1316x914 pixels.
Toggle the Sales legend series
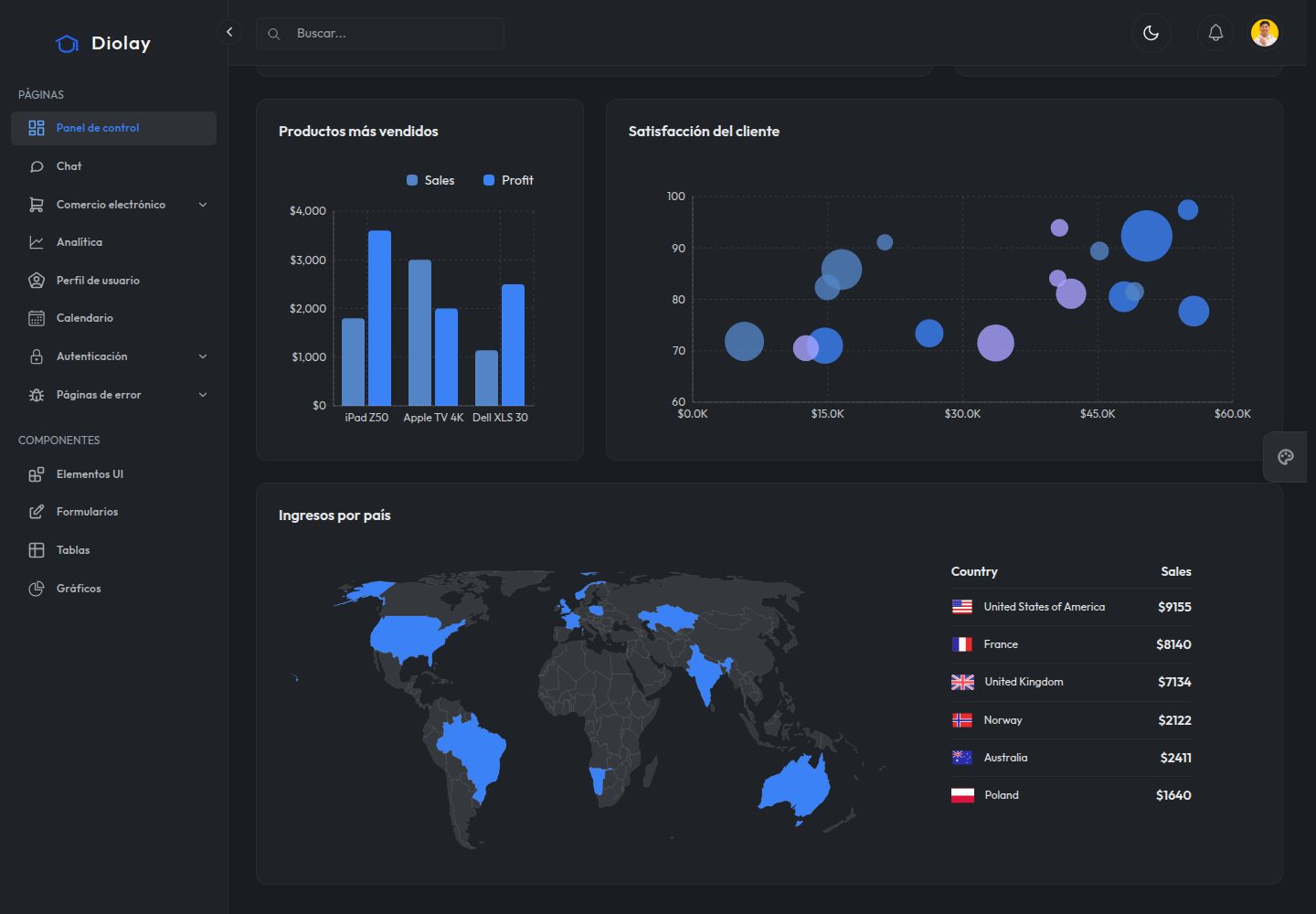(x=430, y=180)
